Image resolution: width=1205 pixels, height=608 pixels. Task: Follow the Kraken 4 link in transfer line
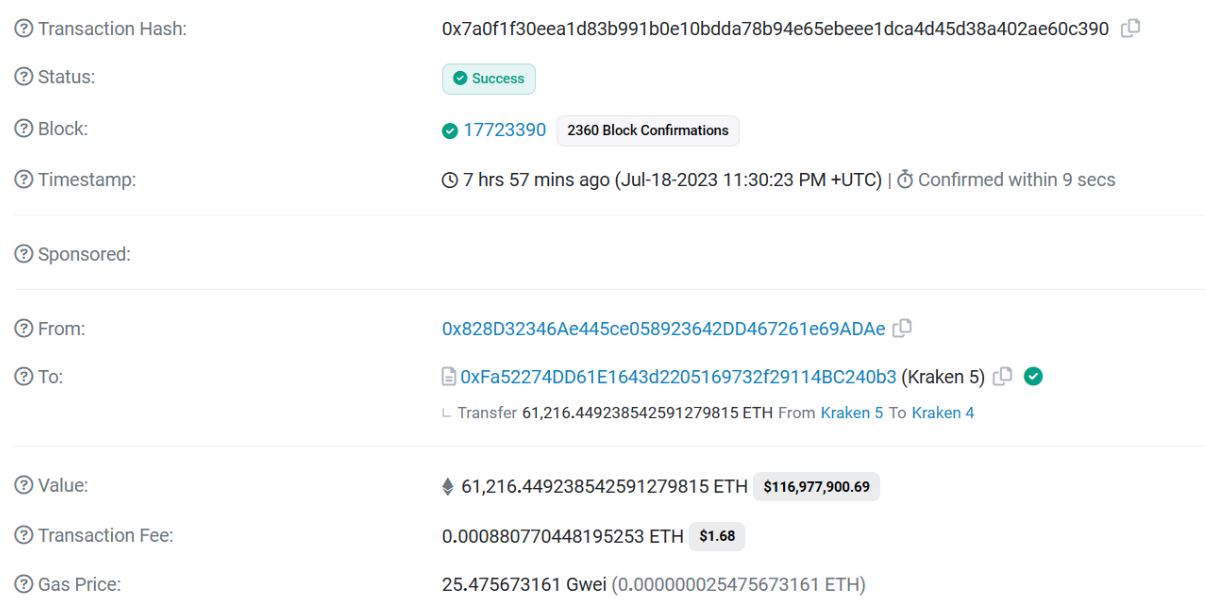tap(943, 413)
